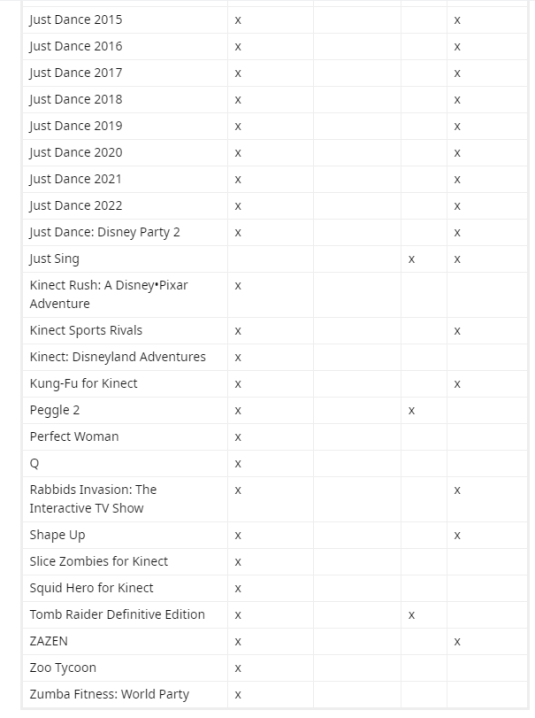Image resolution: width=535 pixels, height=718 pixels.
Task: Select the Just Dance 2022 row name
Action: [x=76, y=206]
